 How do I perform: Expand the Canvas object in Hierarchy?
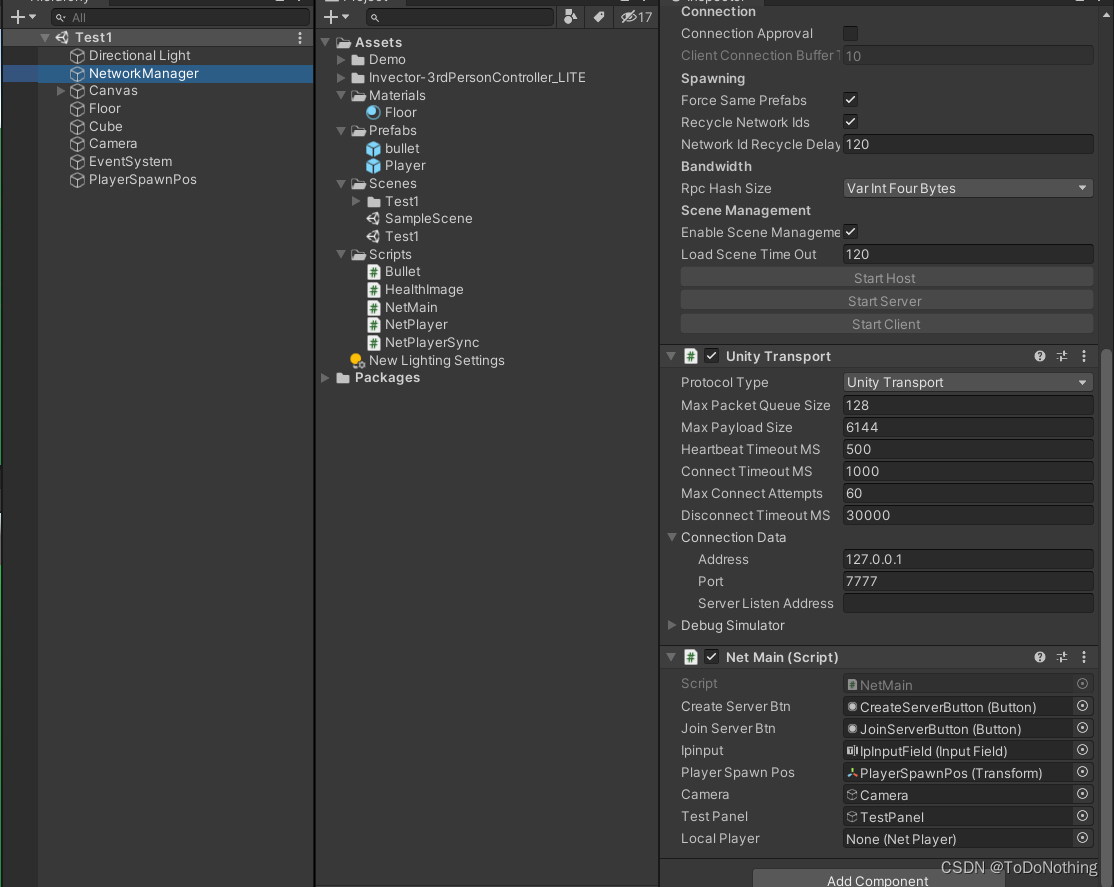(x=61, y=91)
